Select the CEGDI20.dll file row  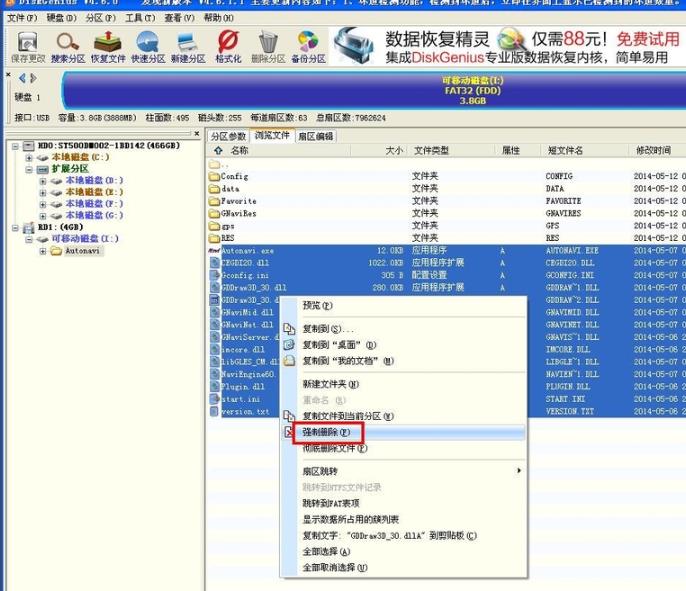447,263
